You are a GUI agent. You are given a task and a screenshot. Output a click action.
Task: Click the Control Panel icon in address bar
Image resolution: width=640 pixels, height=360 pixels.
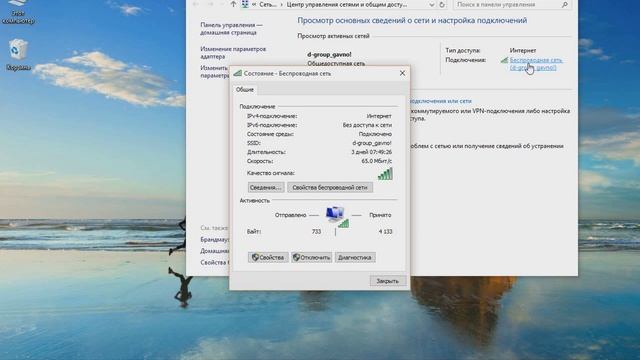coord(245,4)
